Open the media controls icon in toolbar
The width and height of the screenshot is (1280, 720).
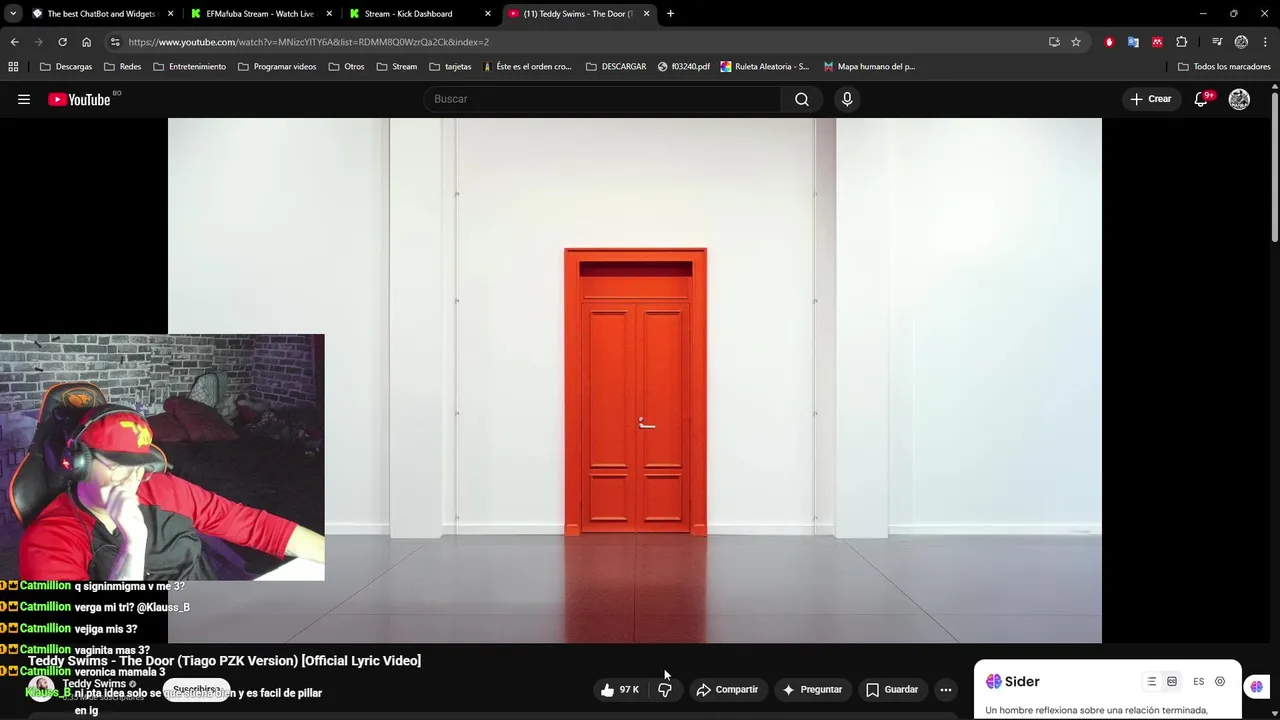coord(1217,42)
